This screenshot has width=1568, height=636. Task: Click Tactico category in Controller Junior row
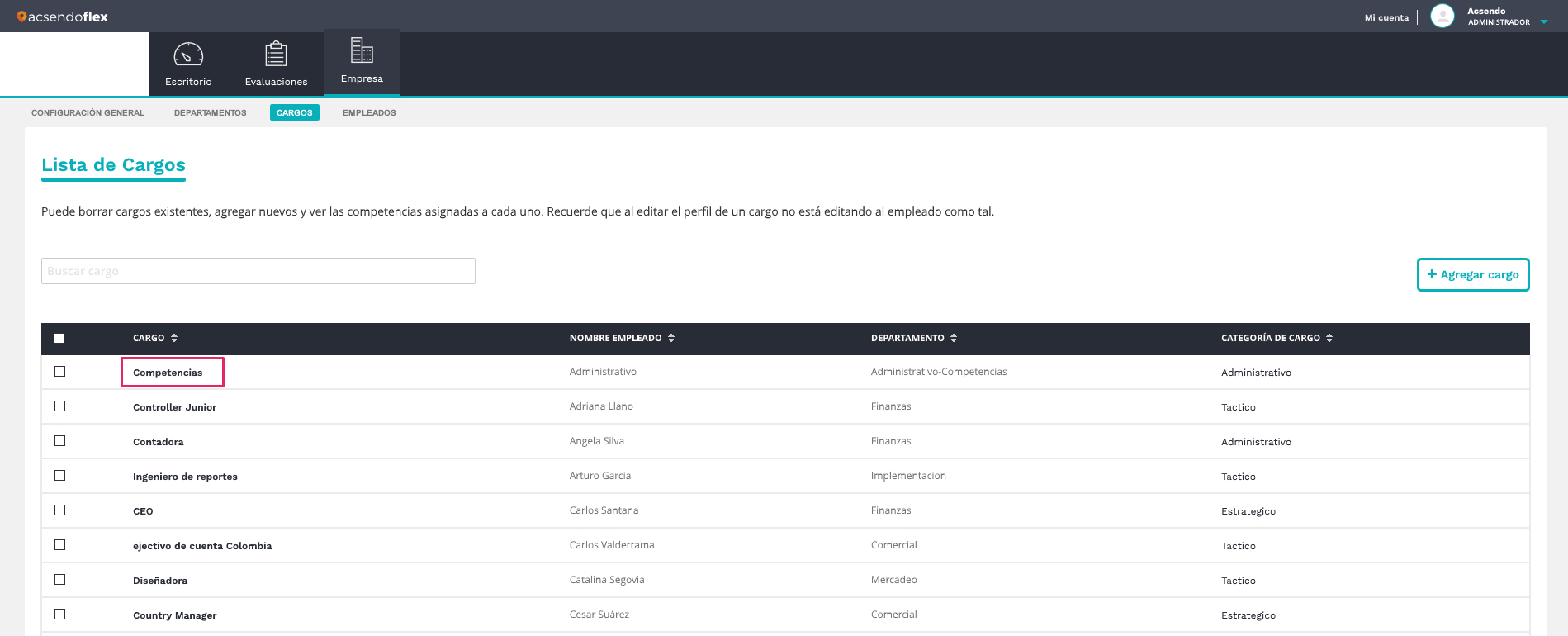(1238, 407)
